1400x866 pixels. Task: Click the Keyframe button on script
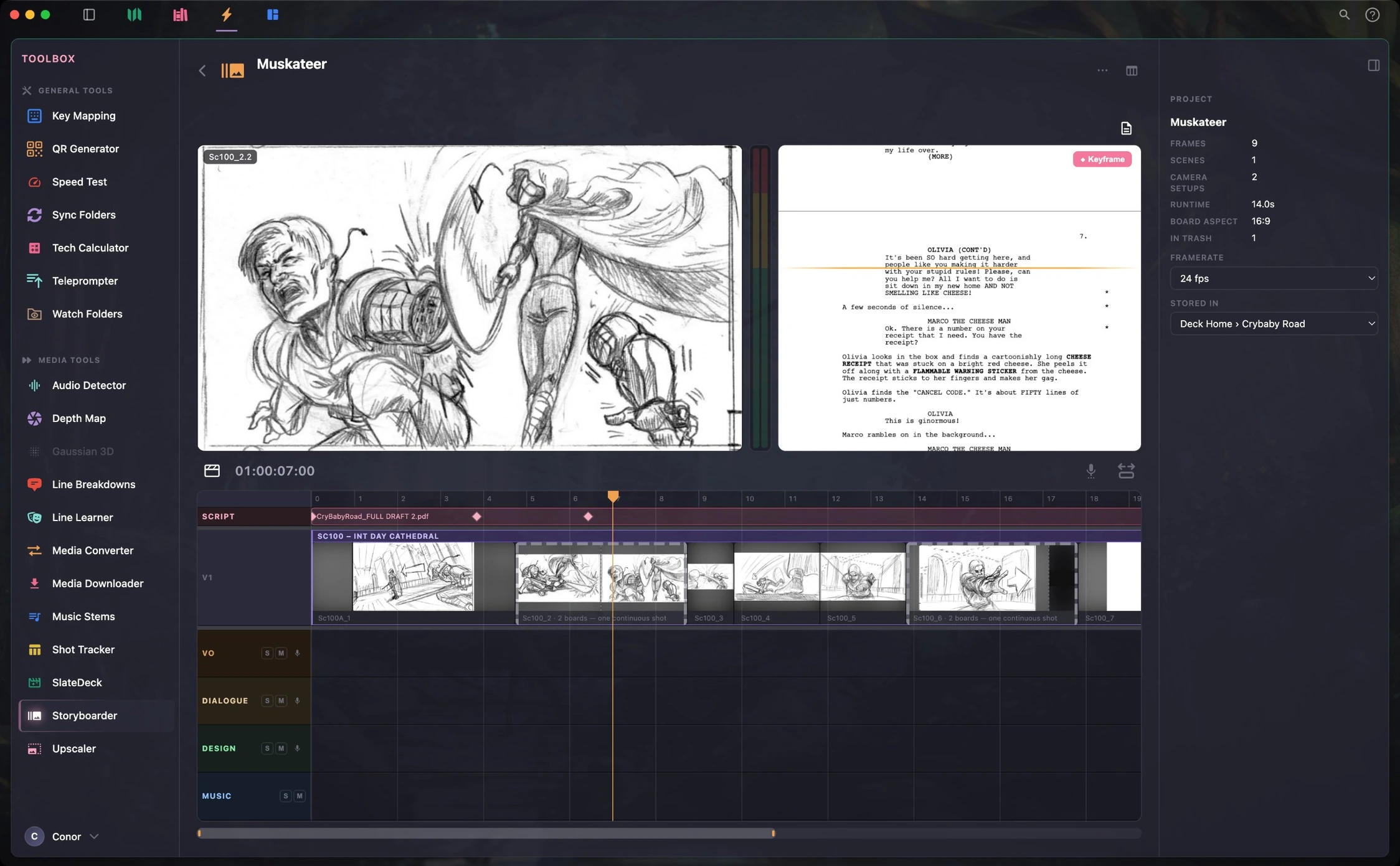tap(1102, 159)
